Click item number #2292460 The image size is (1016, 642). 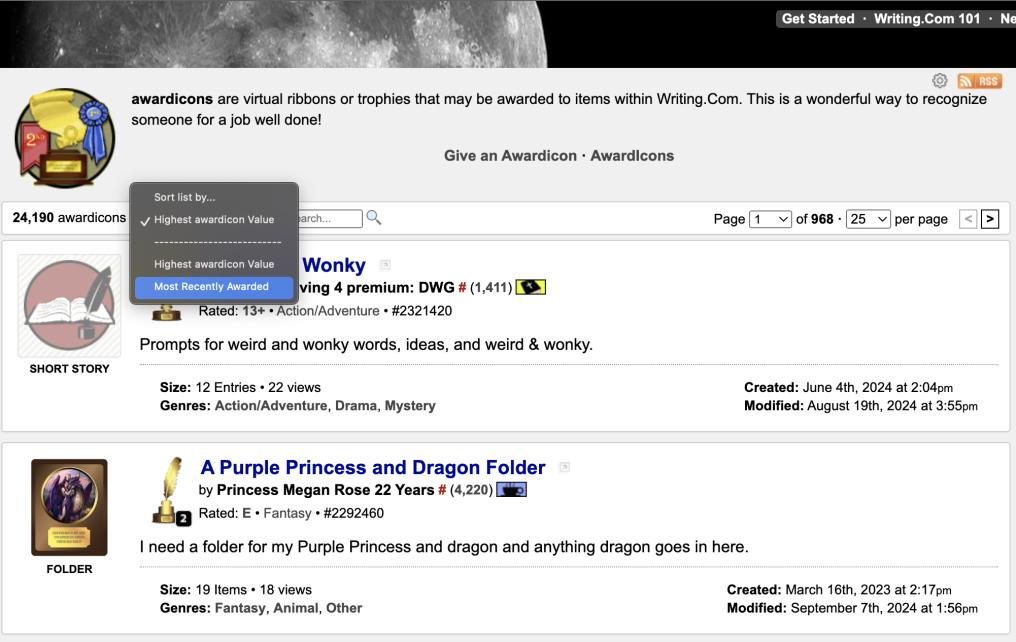(x=353, y=513)
